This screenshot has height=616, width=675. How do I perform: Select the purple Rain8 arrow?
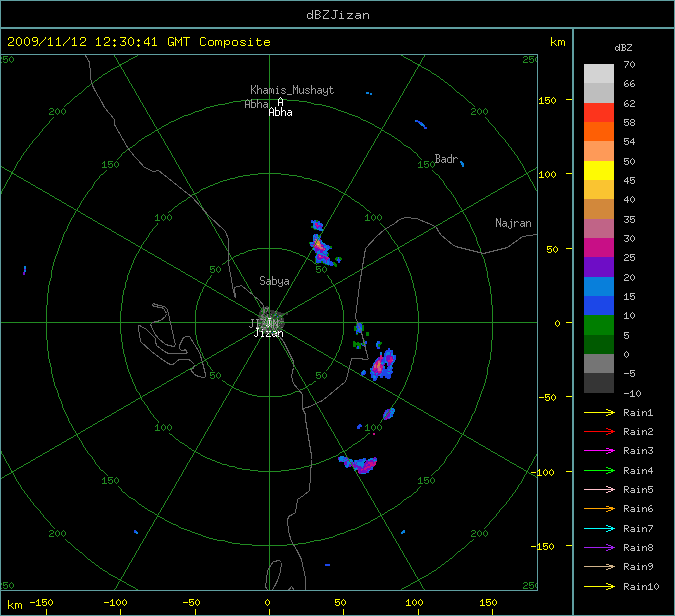599,548
